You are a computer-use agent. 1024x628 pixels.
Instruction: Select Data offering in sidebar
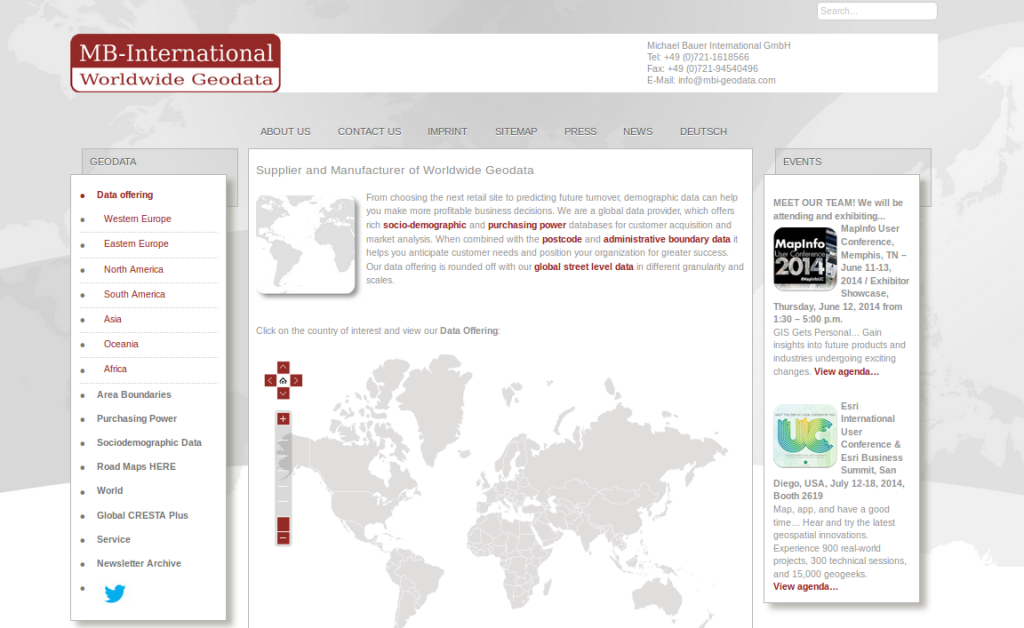125,195
